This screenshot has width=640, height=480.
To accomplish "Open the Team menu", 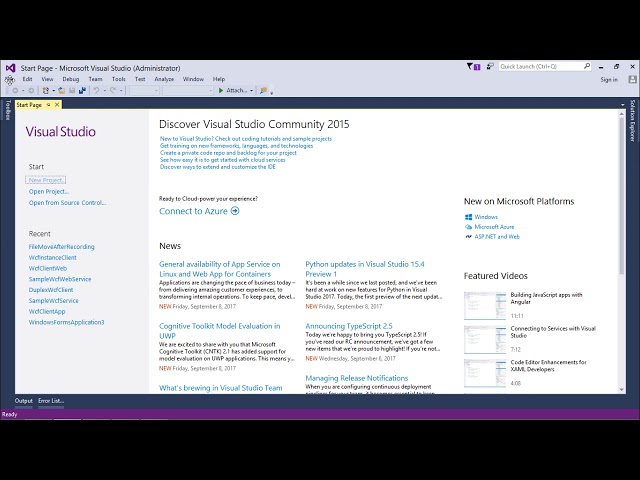I will 96,79.
